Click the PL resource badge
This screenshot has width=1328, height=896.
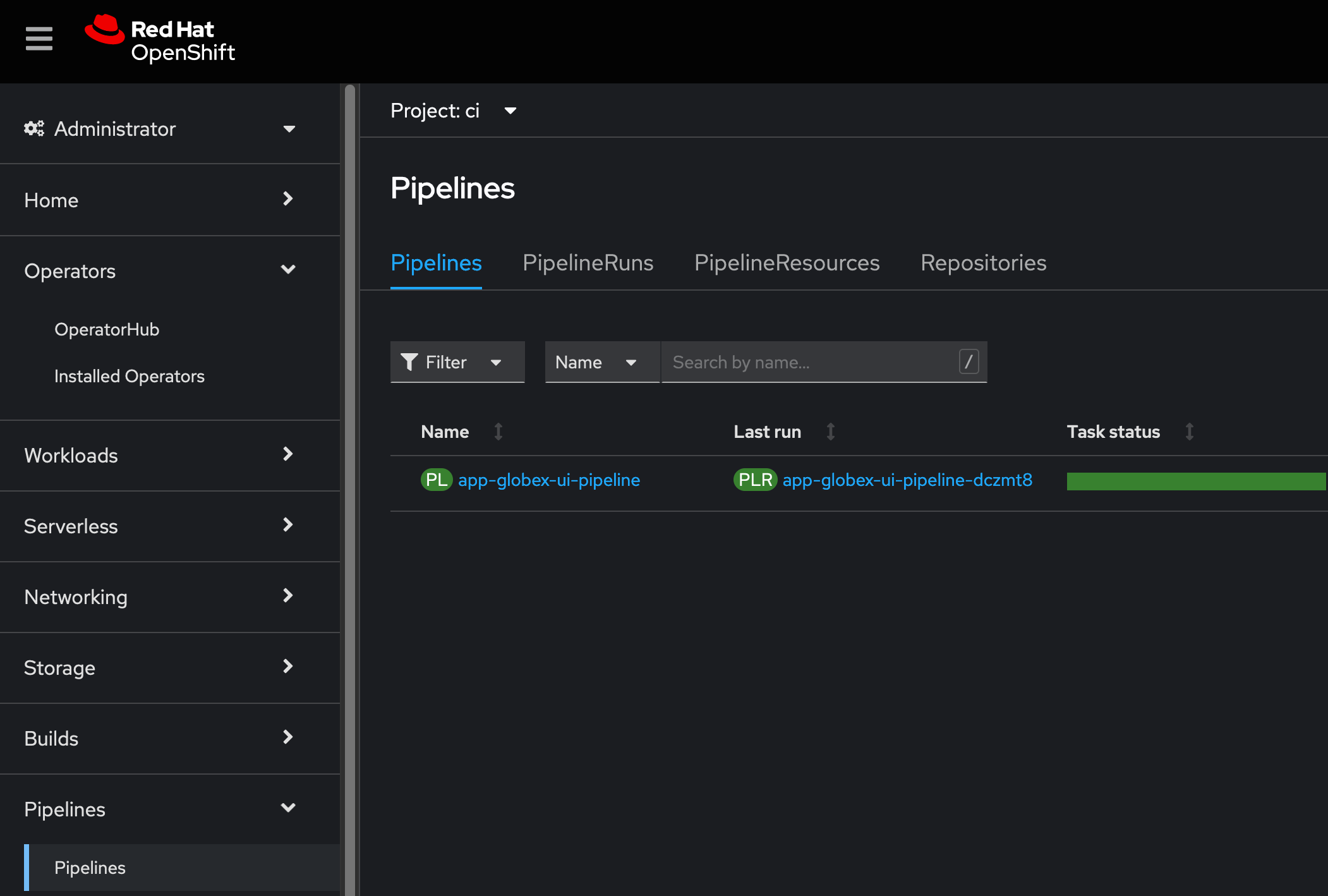pos(437,480)
